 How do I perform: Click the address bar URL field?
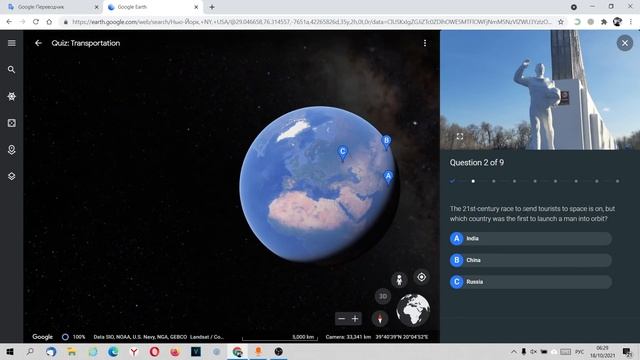(x=311, y=22)
